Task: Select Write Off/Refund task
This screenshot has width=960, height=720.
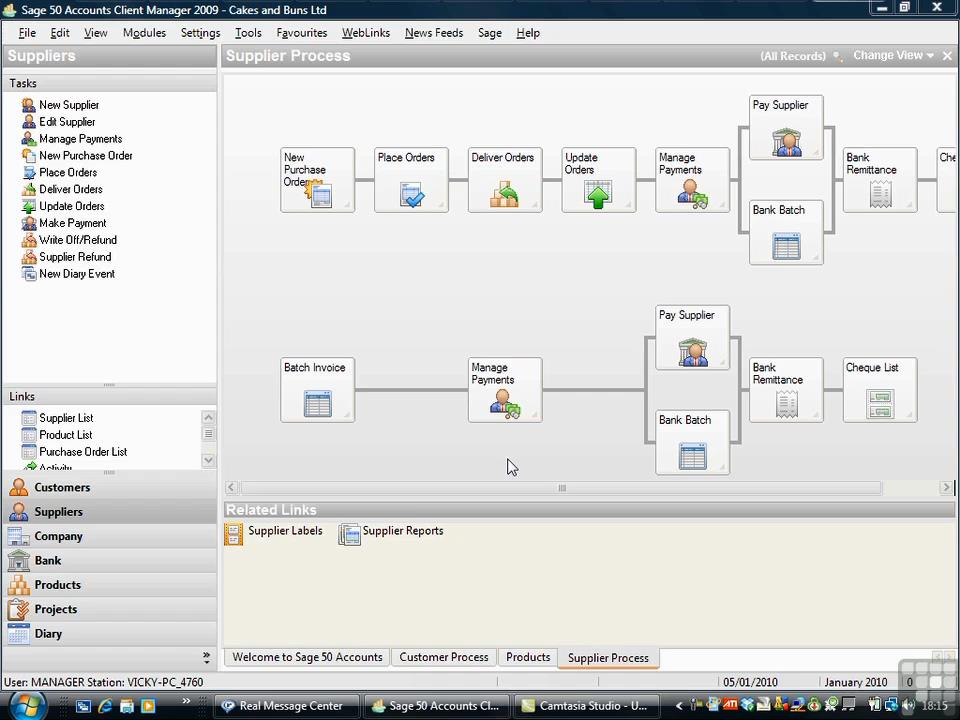Action: pos(77,240)
